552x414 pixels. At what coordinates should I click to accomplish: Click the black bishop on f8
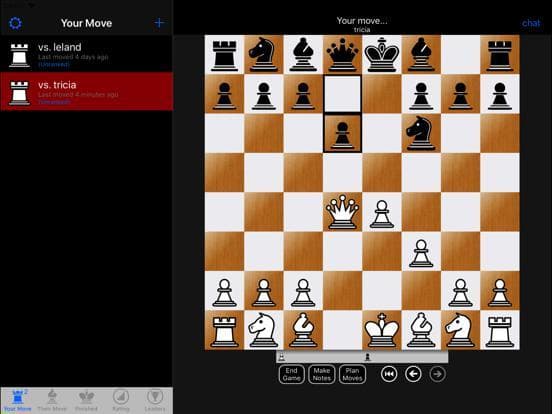(x=421, y=55)
